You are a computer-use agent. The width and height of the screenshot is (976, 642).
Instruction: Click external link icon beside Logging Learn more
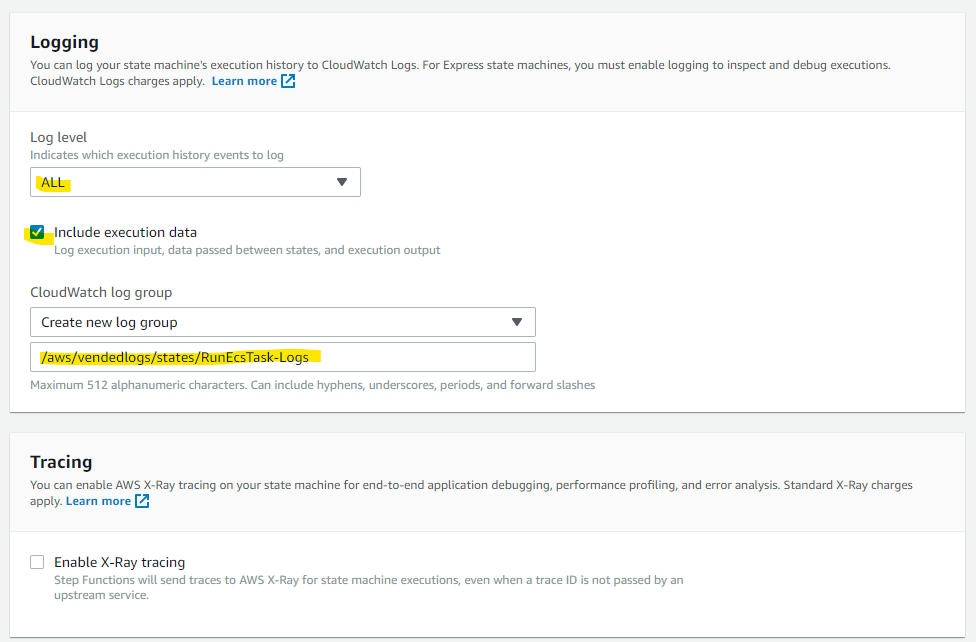tap(286, 80)
